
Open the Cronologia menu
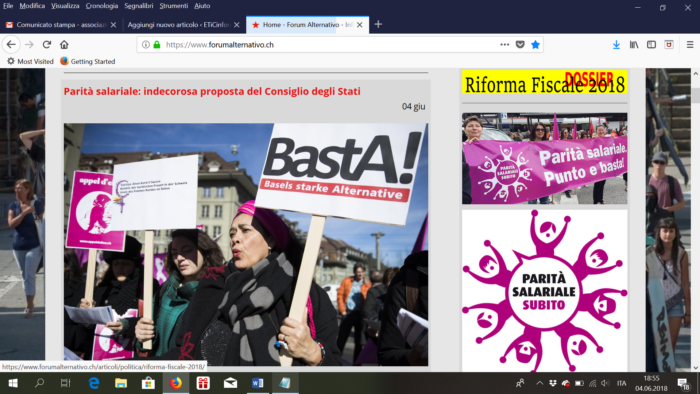(102, 6)
